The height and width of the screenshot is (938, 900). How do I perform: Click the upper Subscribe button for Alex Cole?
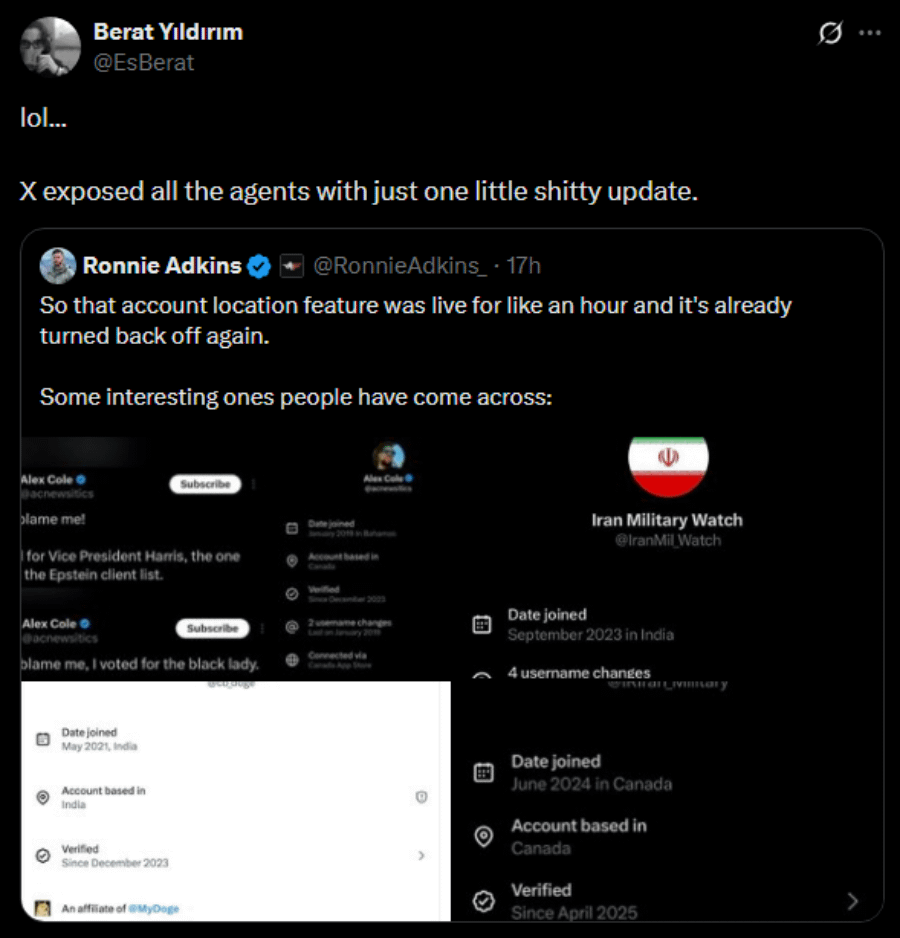pyautogui.click(x=205, y=484)
